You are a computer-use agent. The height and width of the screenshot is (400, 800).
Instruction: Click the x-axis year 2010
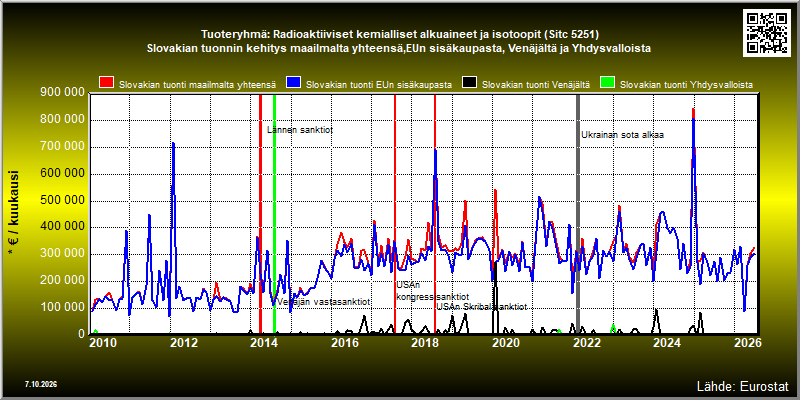[x=103, y=343]
